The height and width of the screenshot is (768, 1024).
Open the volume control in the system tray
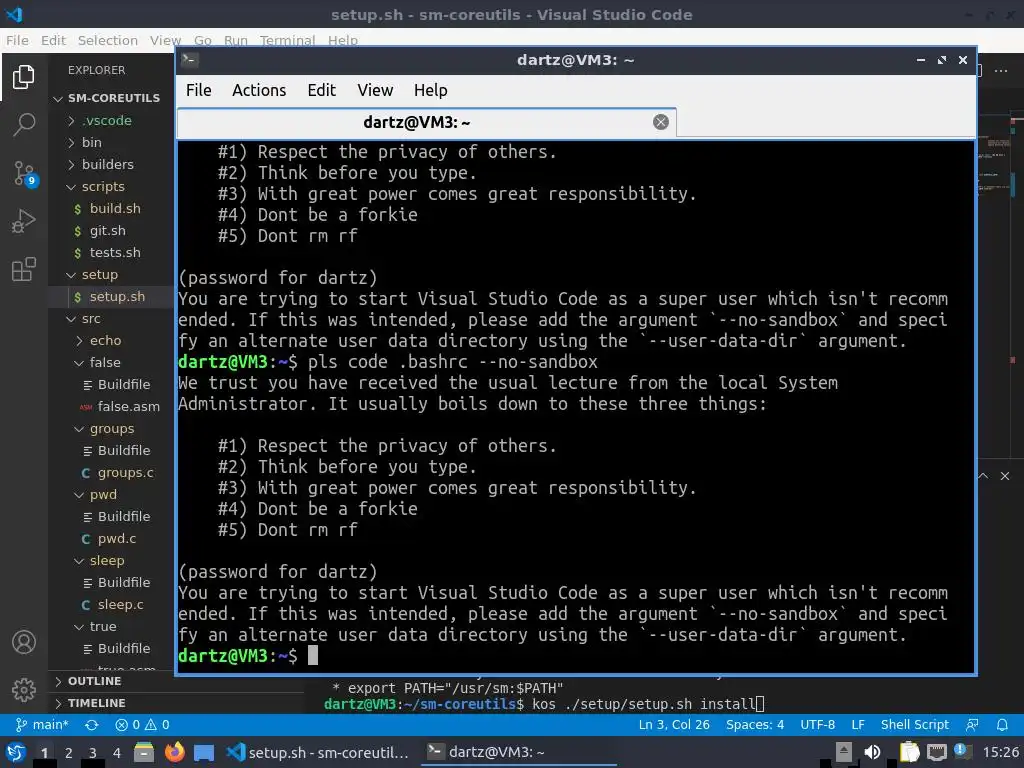pos(872,752)
